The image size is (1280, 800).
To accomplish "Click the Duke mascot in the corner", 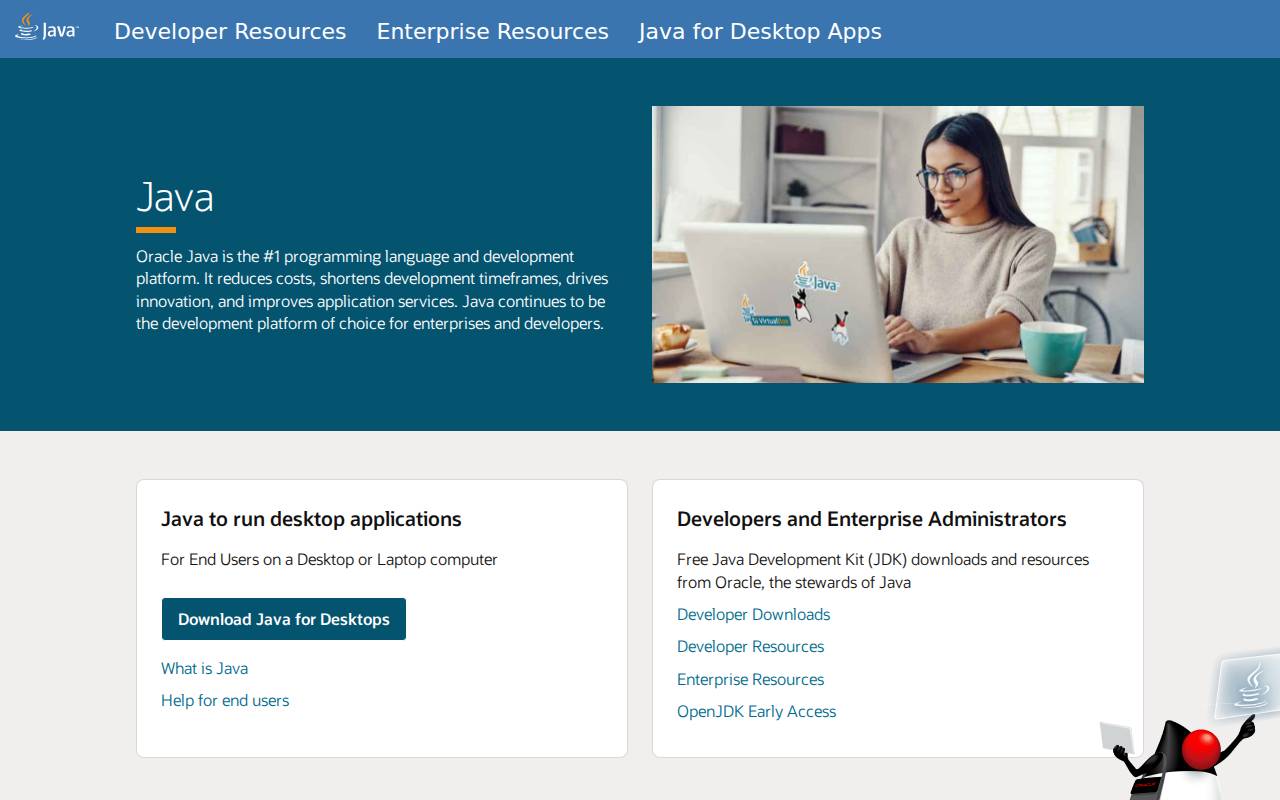I will click(1188, 729).
